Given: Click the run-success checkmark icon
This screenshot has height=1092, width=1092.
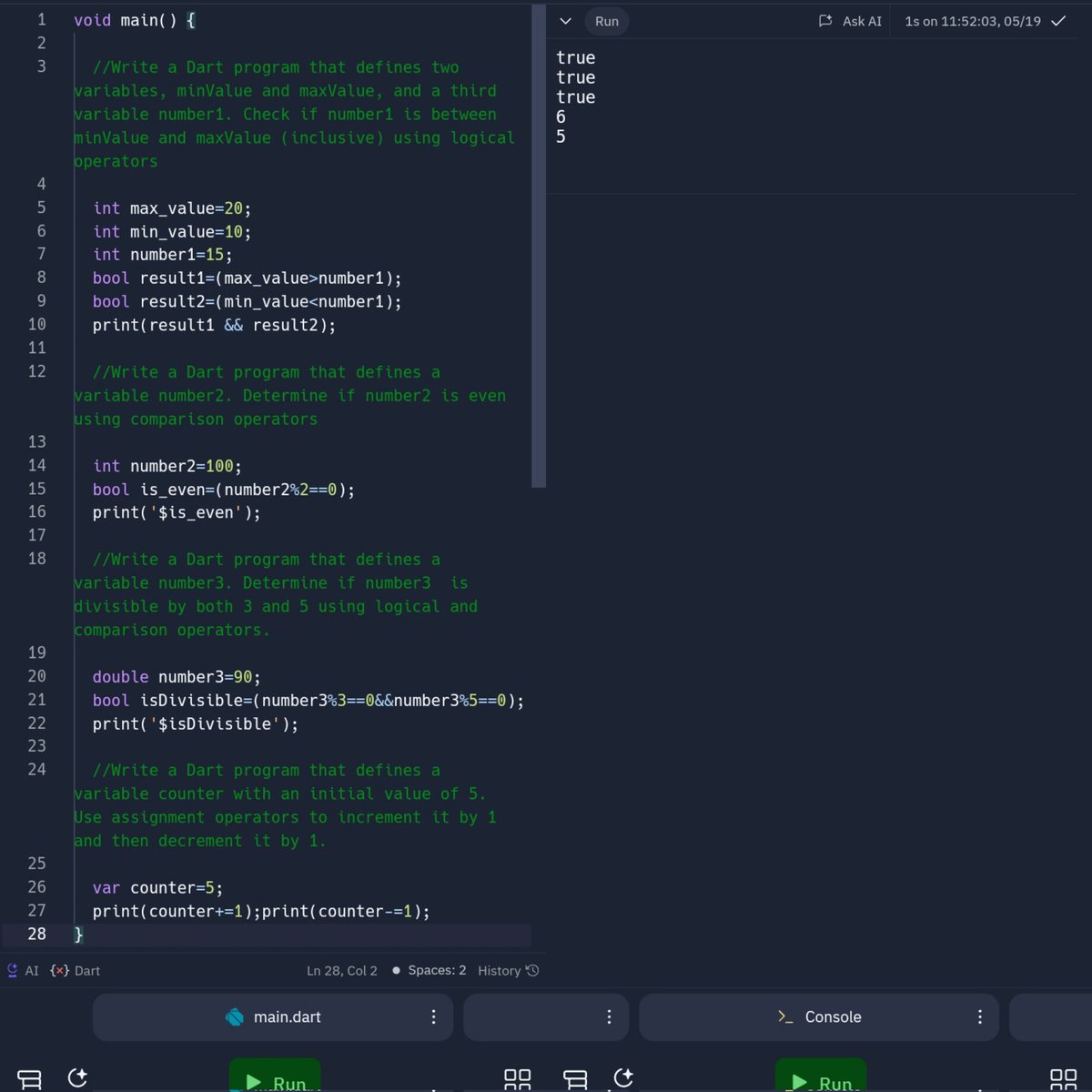Looking at the screenshot, I should coord(1058,21).
